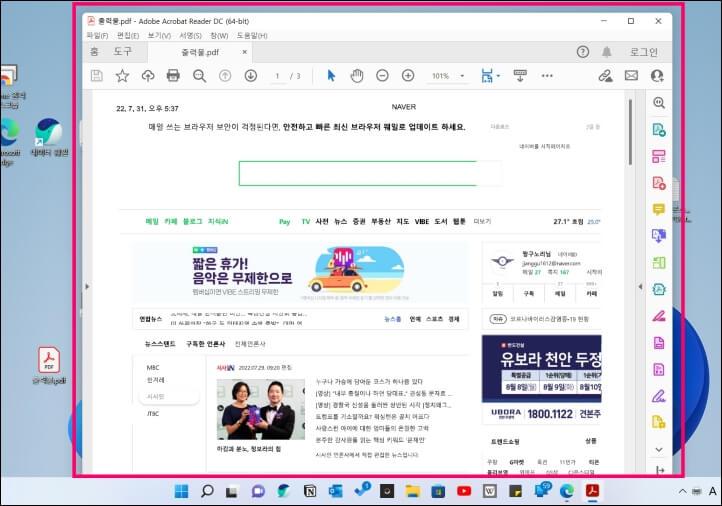722x506 pixels.
Task: Select the Hand pan tool
Action: tap(357, 76)
